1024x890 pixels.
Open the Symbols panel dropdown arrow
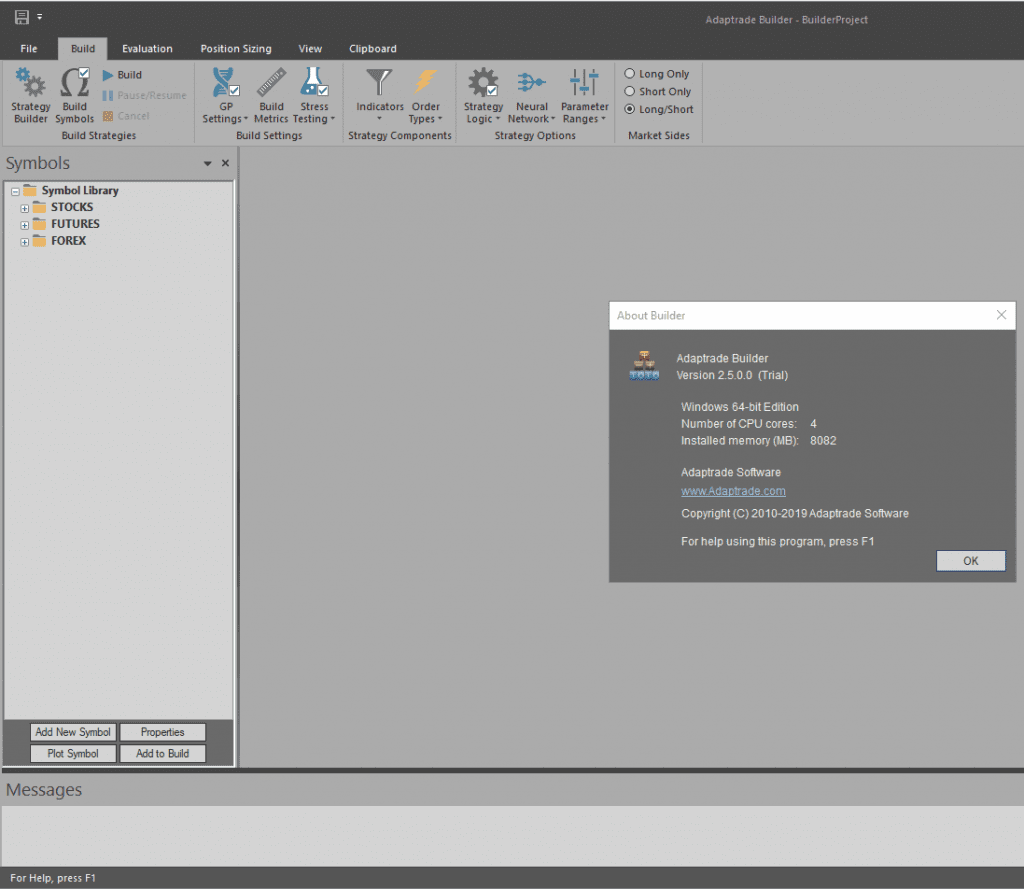[208, 163]
